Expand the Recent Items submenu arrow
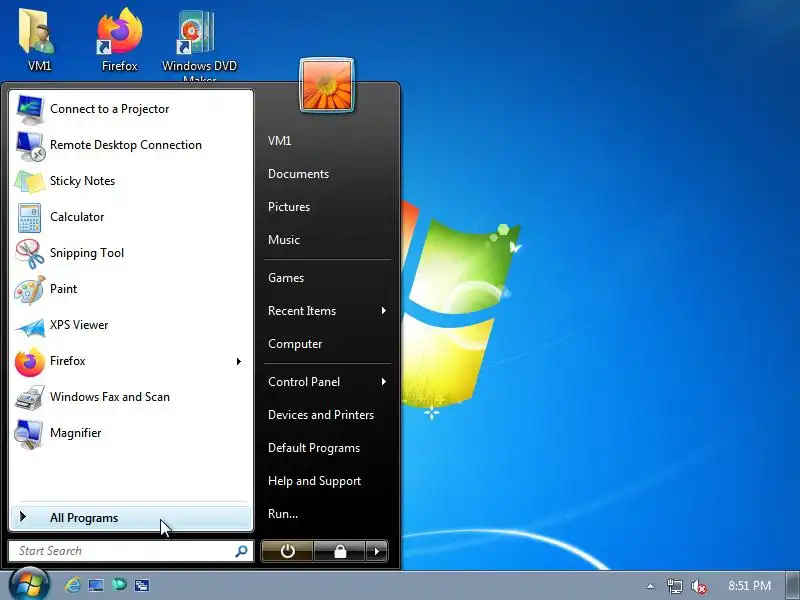The height and width of the screenshot is (600, 800). pyautogui.click(x=384, y=311)
